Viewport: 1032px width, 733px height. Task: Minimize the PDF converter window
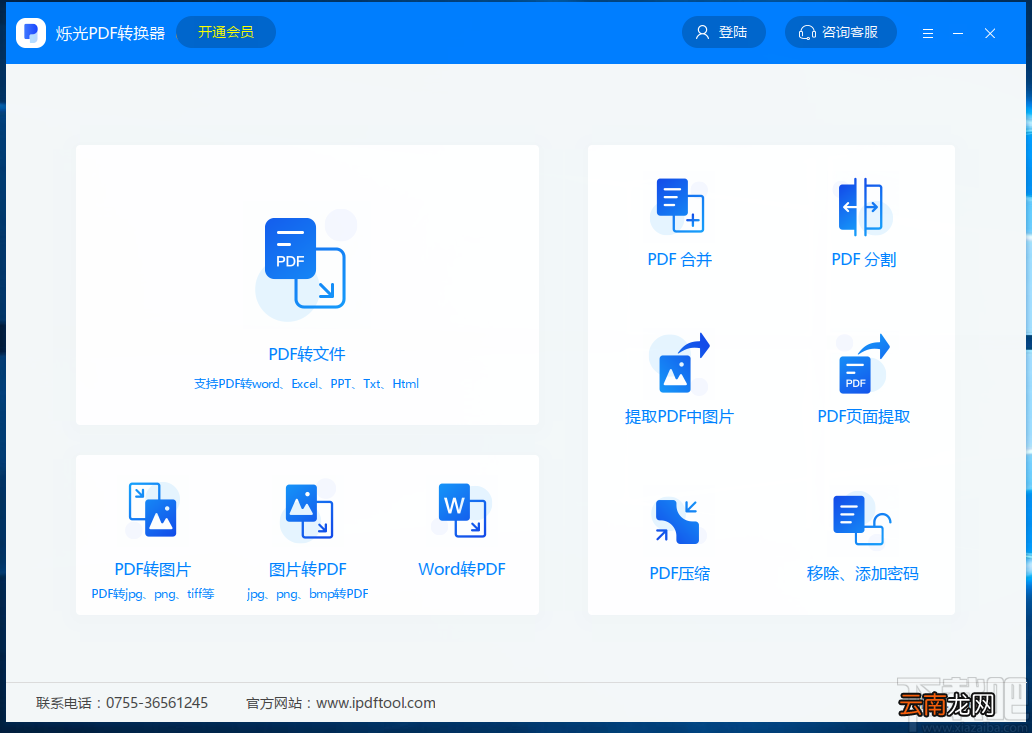coord(958,33)
